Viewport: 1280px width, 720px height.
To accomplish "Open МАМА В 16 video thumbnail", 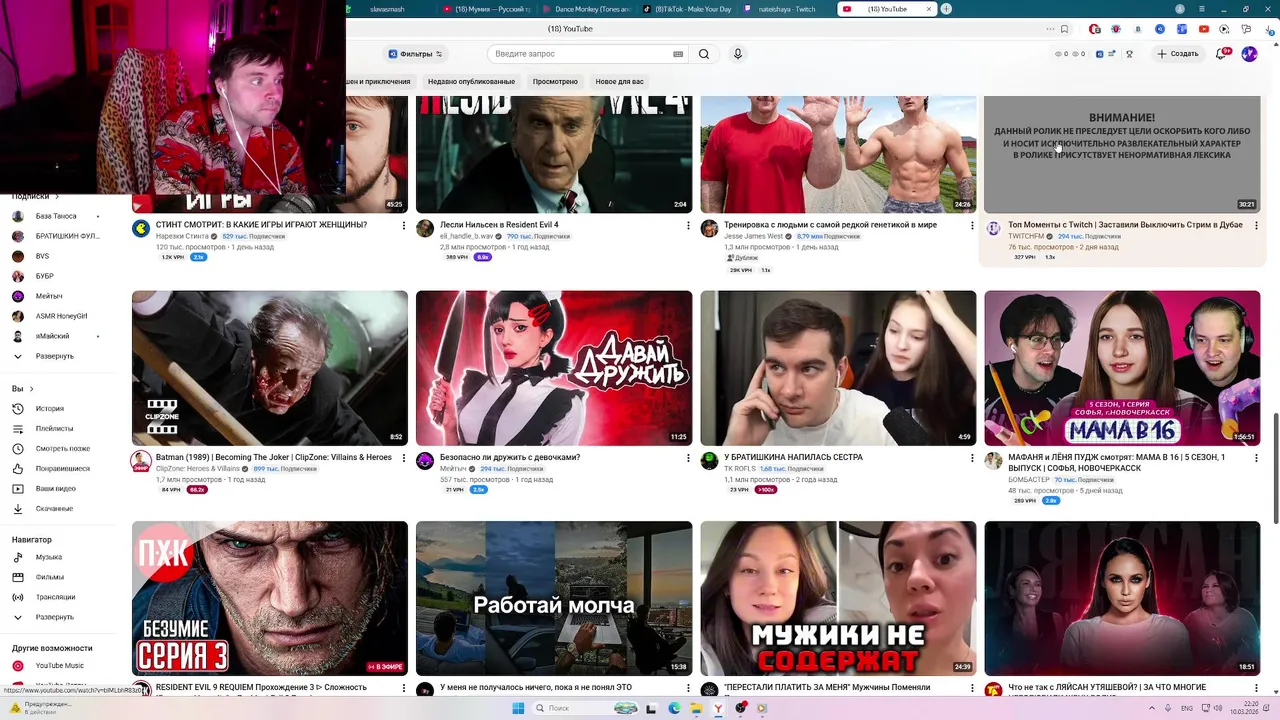I will pos(1122,368).
